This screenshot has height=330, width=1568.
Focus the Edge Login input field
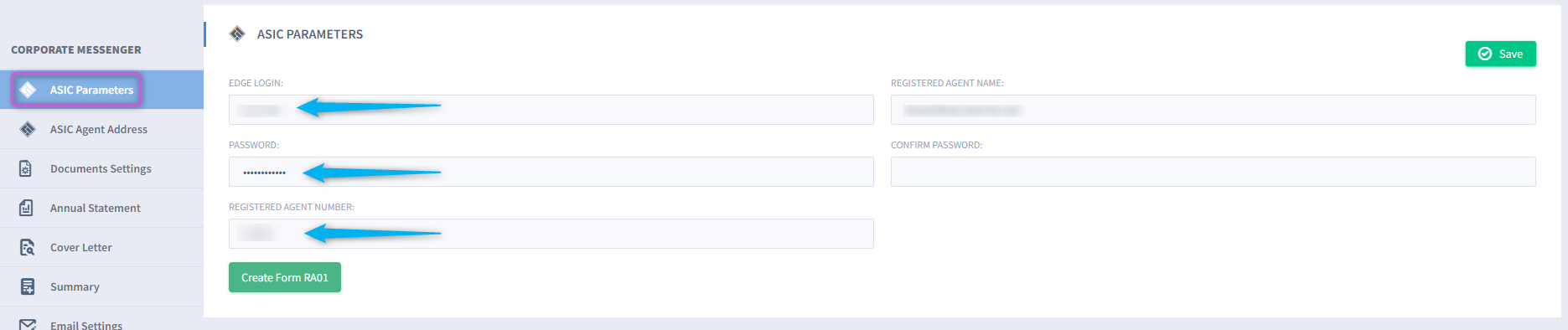(551, 110)
